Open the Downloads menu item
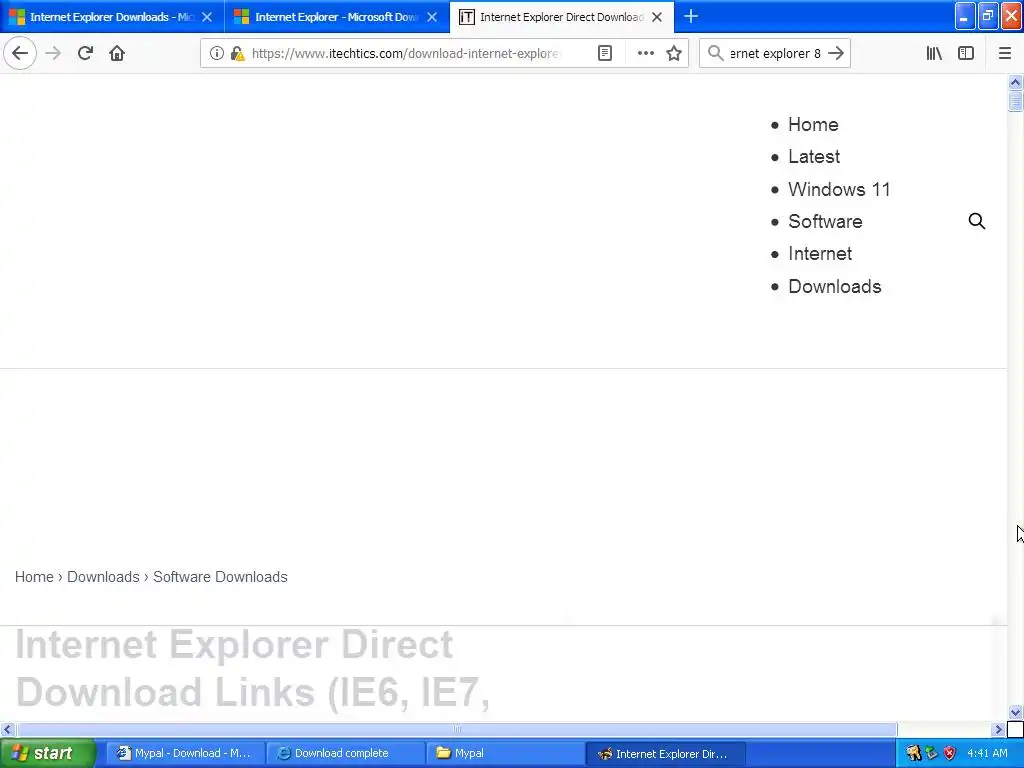 click(835, 286)
